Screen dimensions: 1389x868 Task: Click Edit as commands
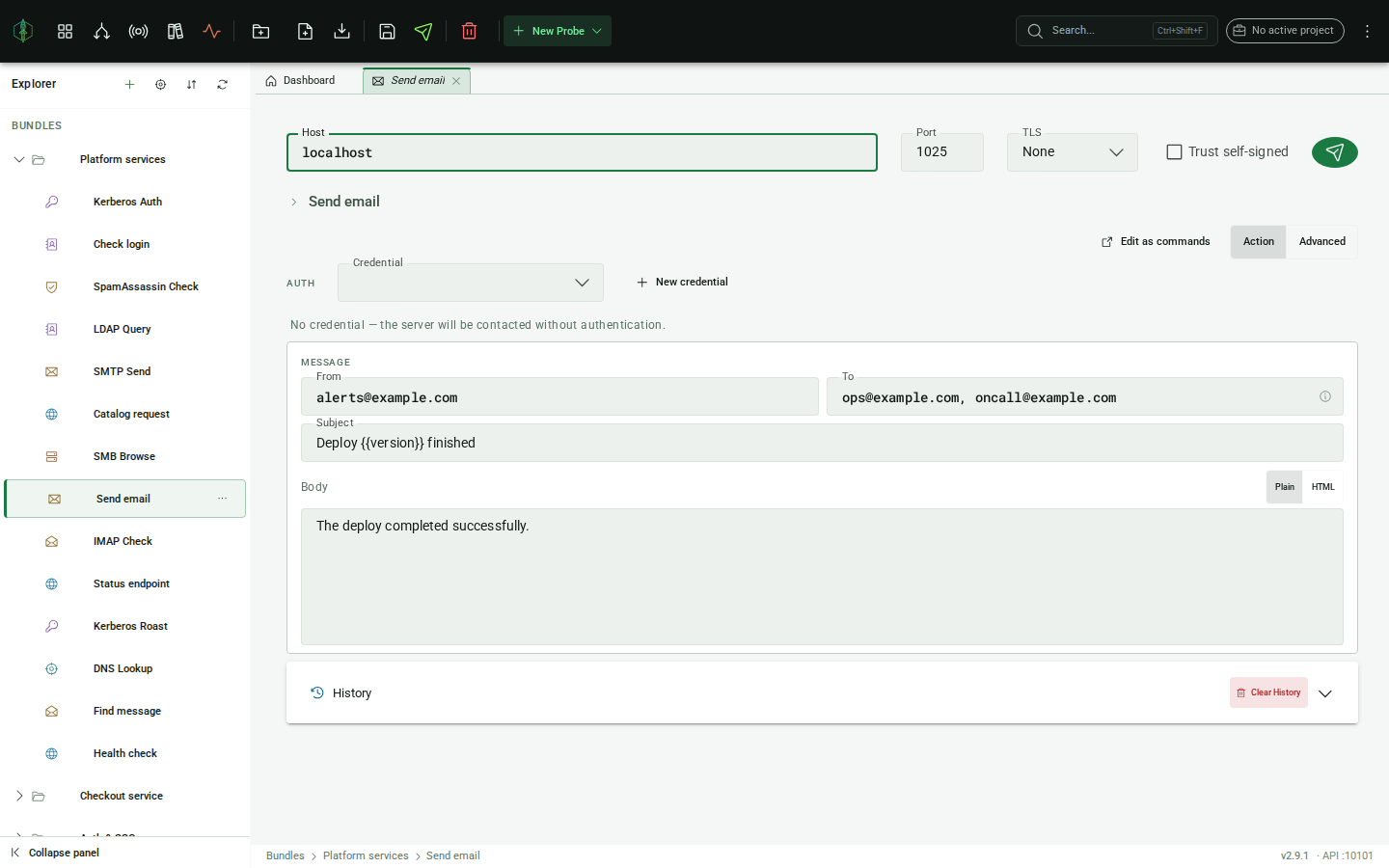point(1156,242)
